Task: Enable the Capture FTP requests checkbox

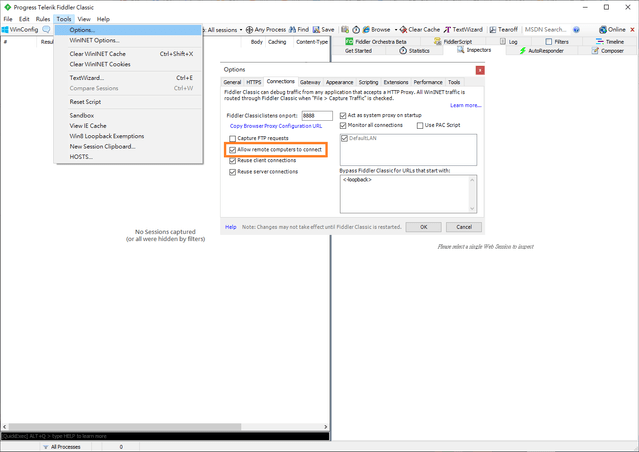Action: [x=232, y=138]
